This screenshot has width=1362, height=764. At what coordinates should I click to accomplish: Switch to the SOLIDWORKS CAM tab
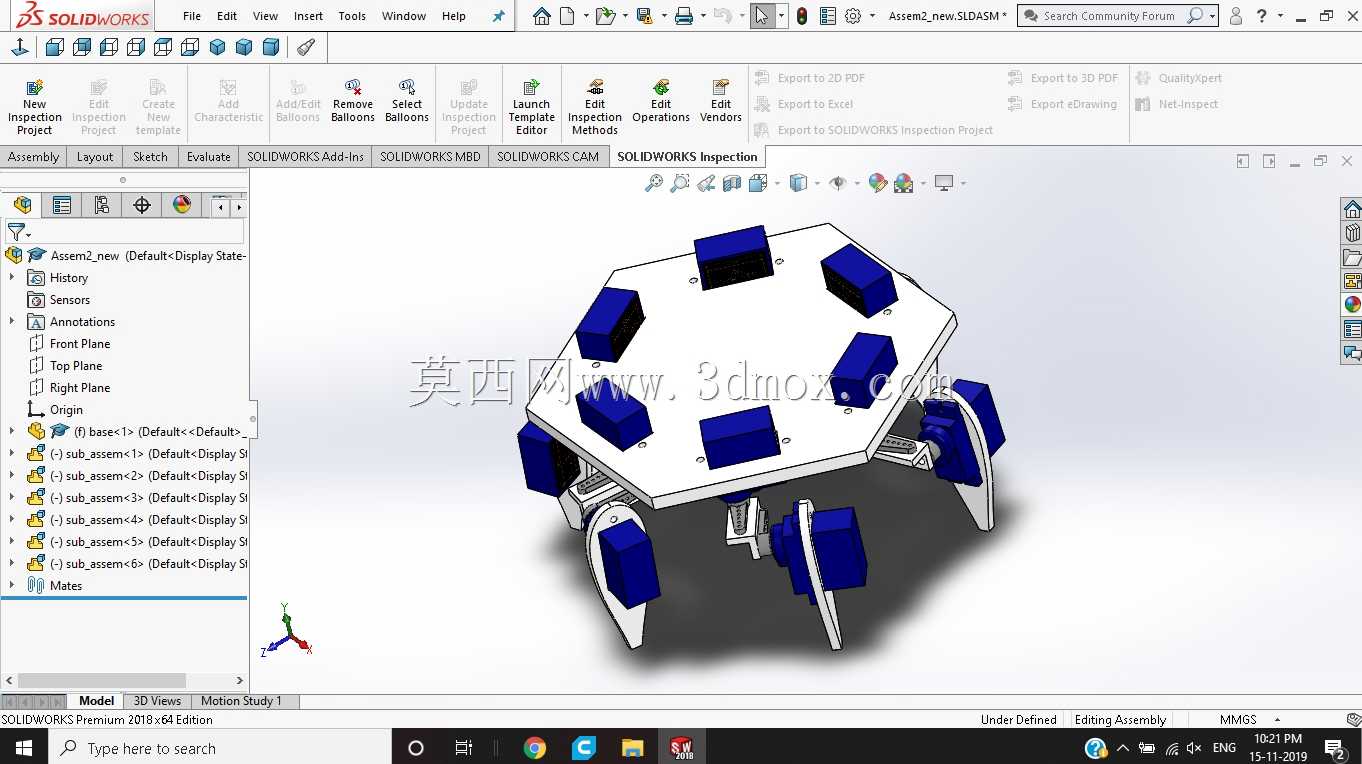[x=548, y=157]
